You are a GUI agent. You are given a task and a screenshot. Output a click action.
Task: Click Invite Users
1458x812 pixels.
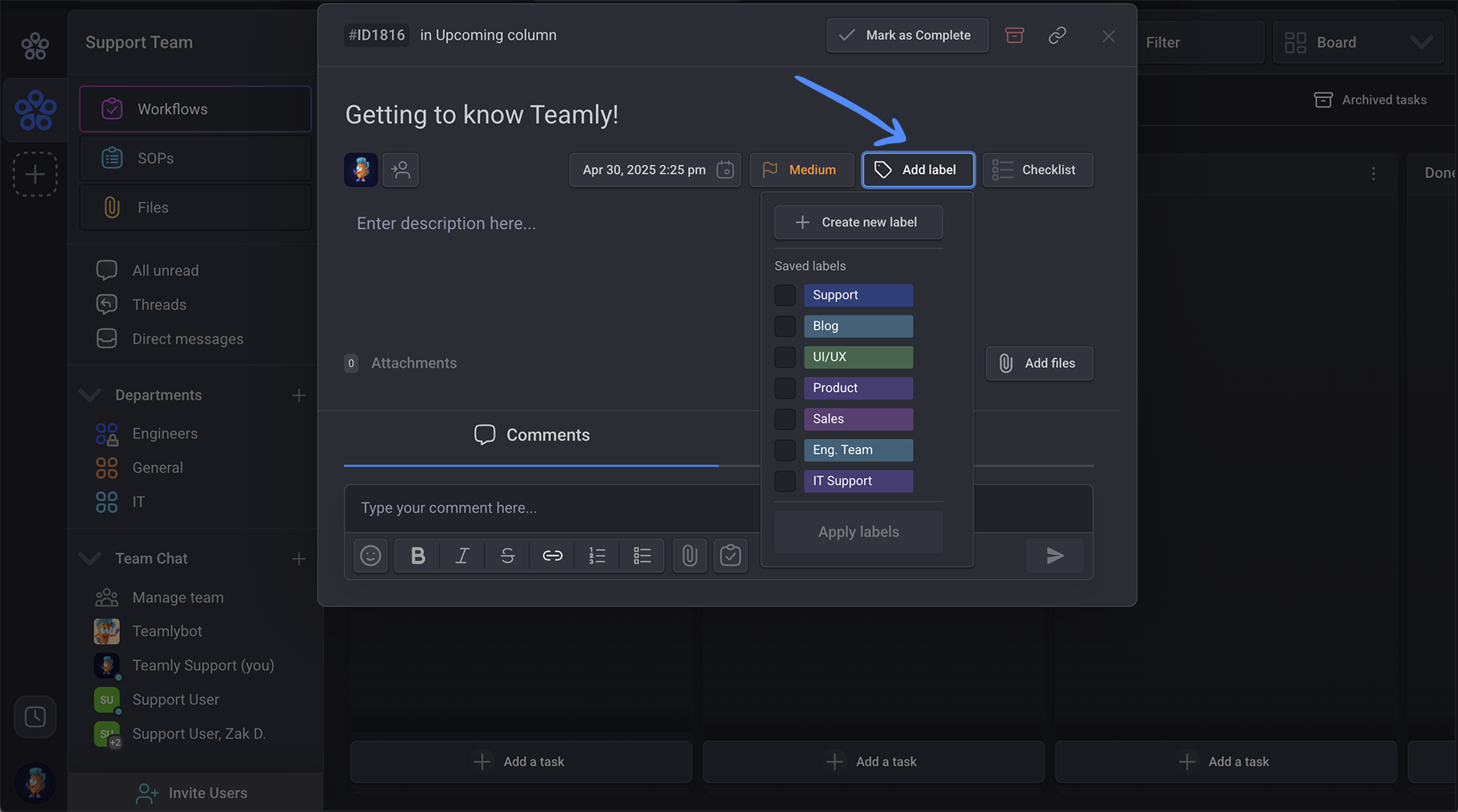[x=191, y=793]
